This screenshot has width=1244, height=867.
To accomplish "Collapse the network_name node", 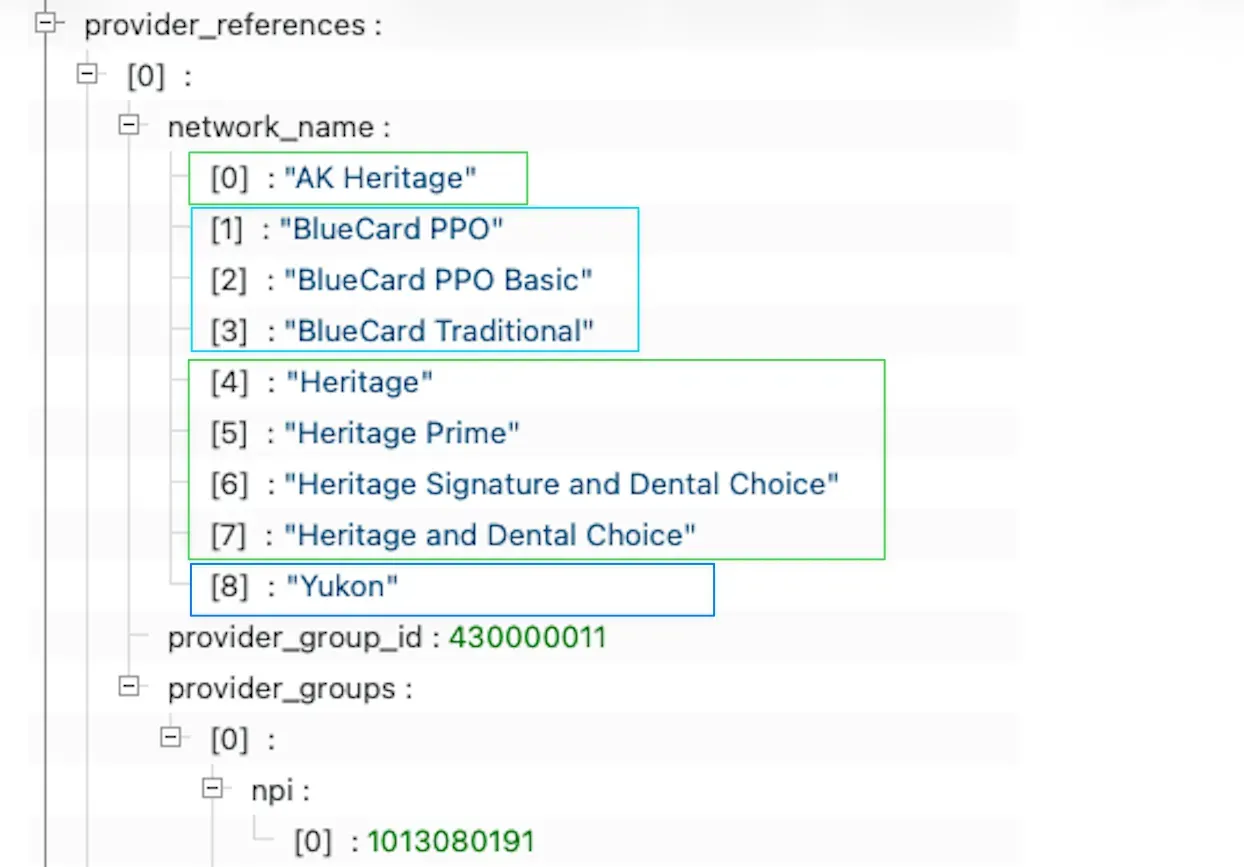I will (x=128, y=124).
